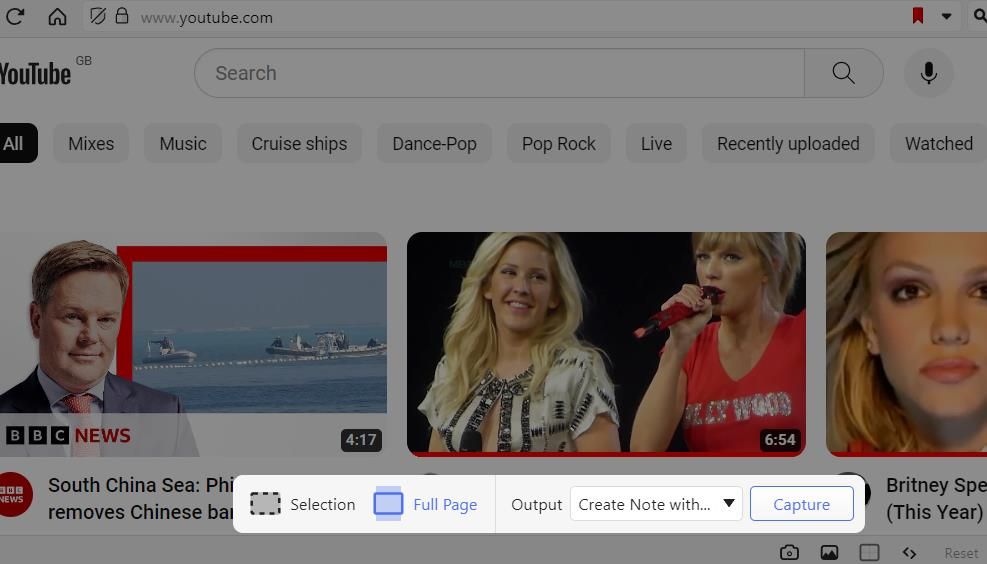The image size is (987, 564).
Task: Click into the YouTube Search field
Action: pyautogui.click(x=500, y=73)
